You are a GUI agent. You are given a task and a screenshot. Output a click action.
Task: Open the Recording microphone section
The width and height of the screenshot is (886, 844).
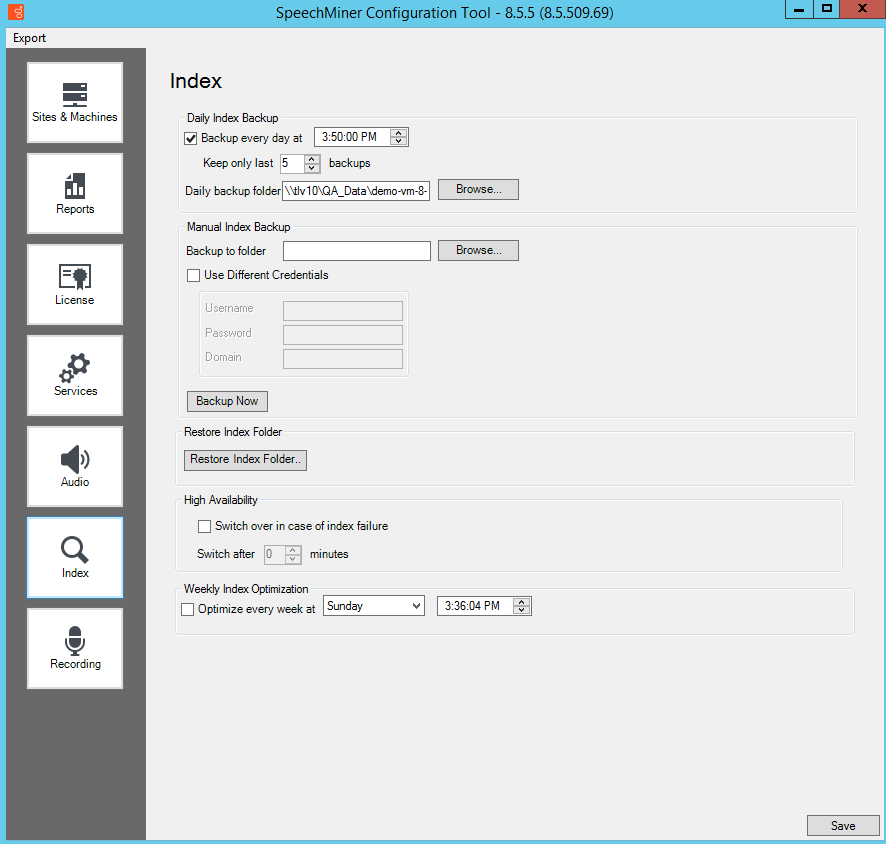point(75,648)
